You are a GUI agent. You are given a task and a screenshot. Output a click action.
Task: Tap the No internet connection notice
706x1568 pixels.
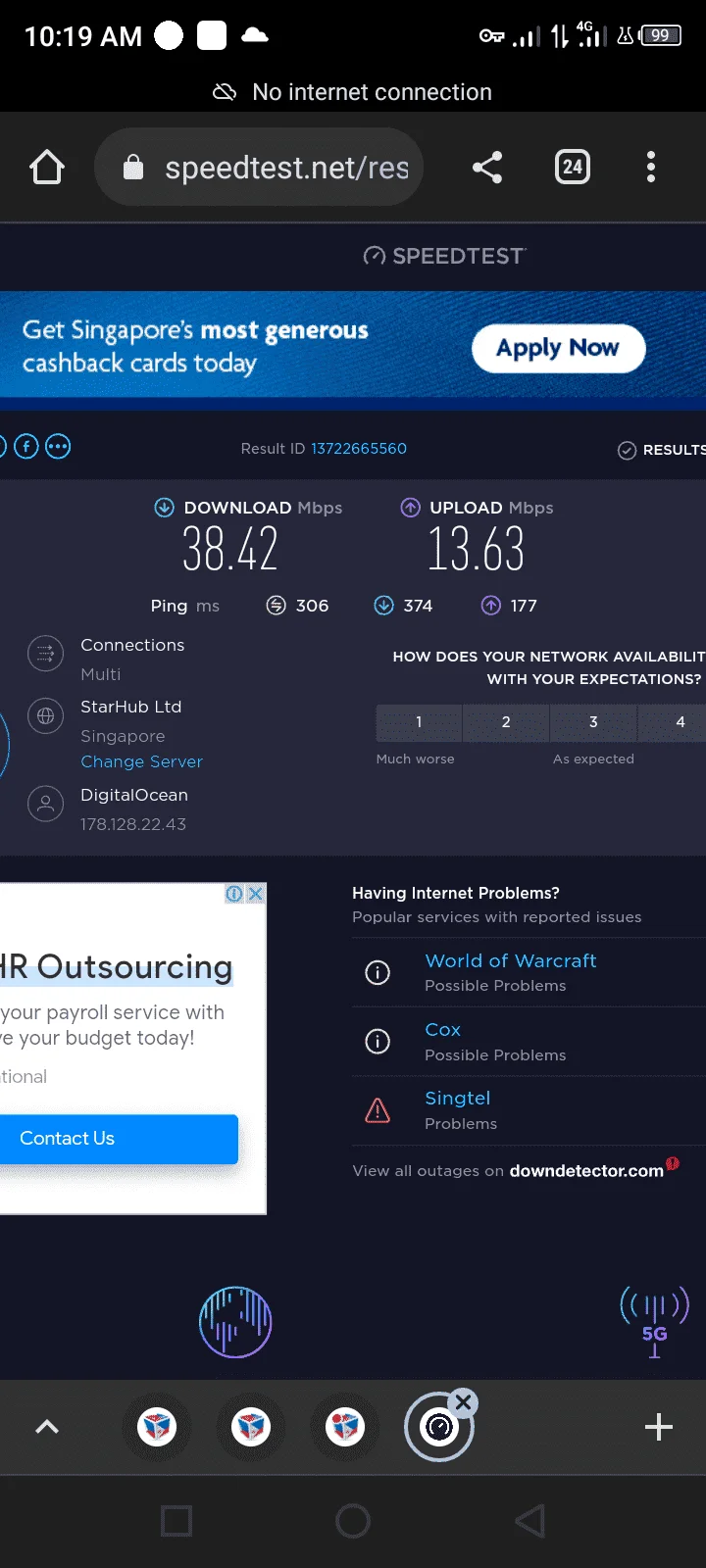[x=353, y=92]
